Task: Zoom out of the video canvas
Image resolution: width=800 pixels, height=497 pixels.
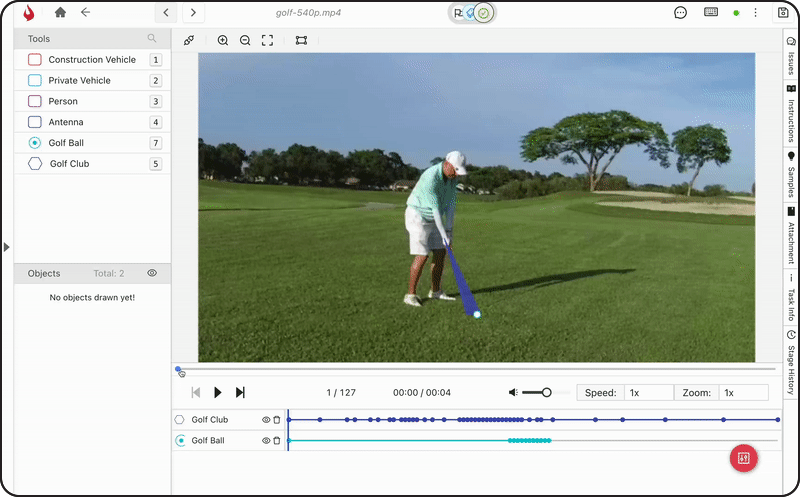Action: pos(245,41)
